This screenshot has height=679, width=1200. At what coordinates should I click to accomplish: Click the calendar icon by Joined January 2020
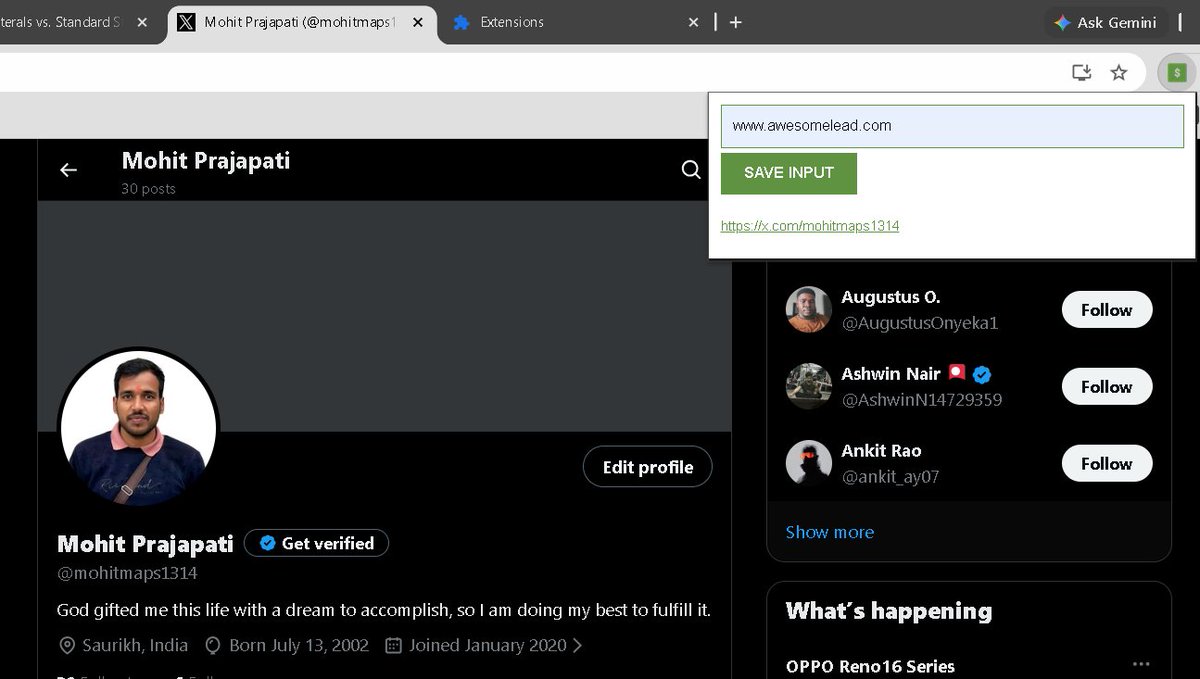(x=393, y=645)
